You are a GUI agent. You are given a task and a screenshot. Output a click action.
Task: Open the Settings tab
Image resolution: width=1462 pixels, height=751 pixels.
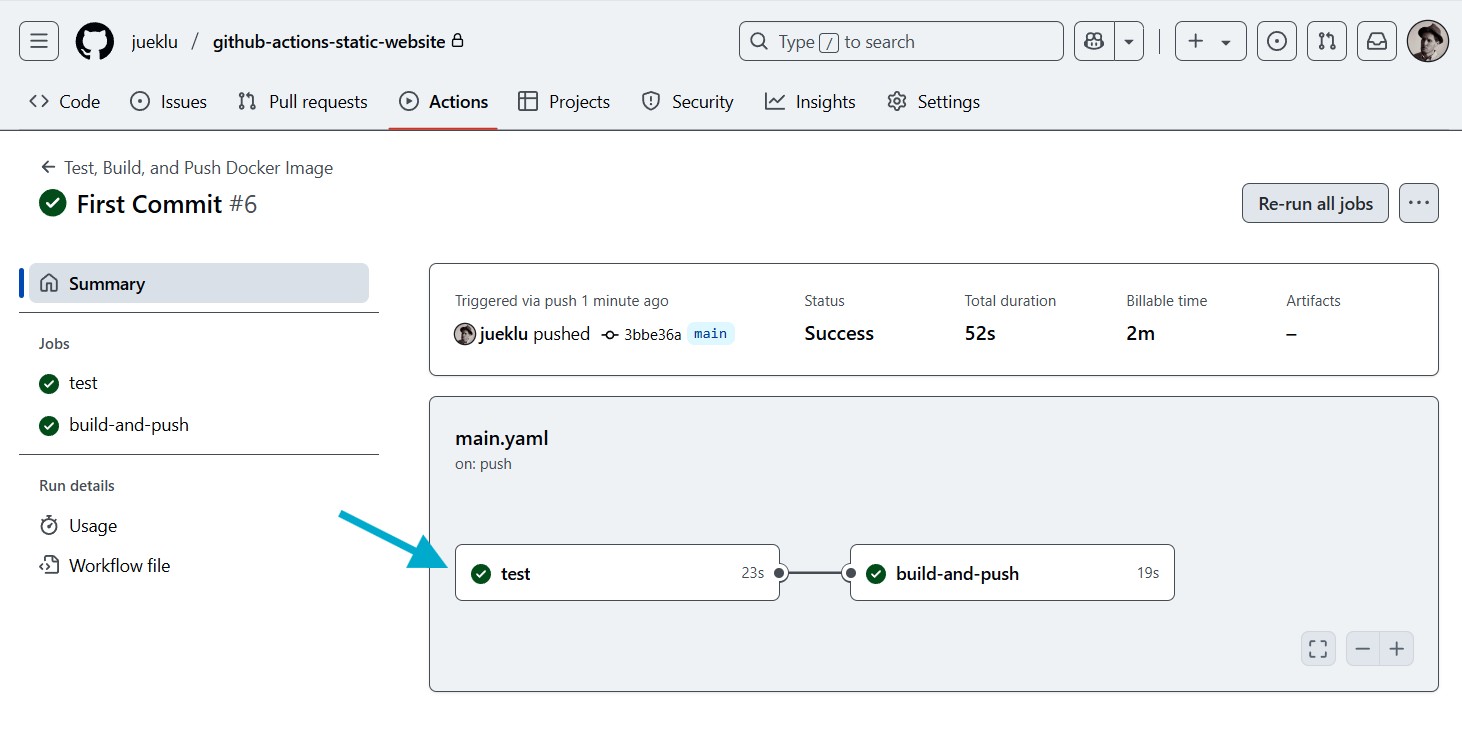pyautogui.click(x=933, y=102)
